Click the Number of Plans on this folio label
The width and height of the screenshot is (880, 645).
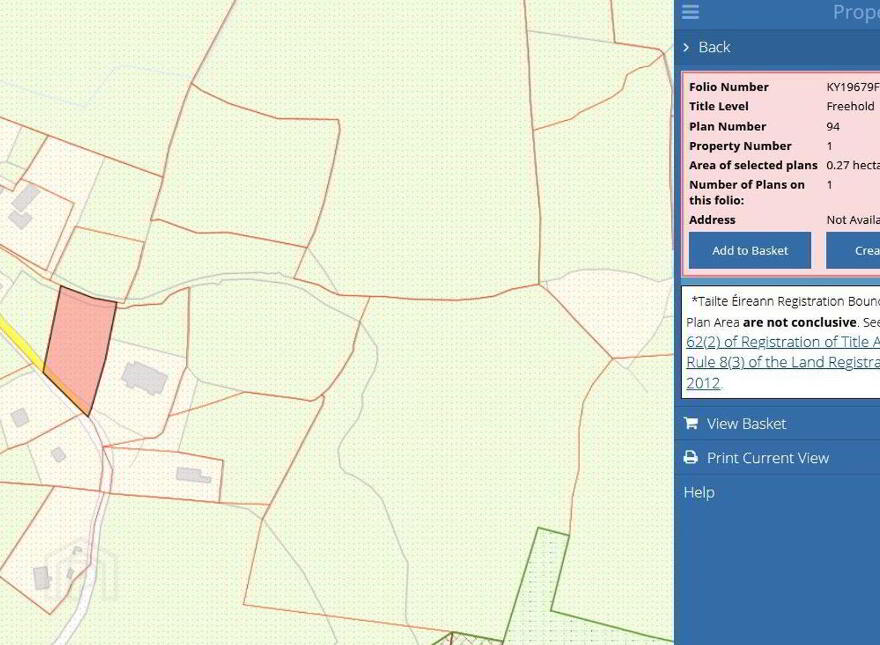click(746, 193)
